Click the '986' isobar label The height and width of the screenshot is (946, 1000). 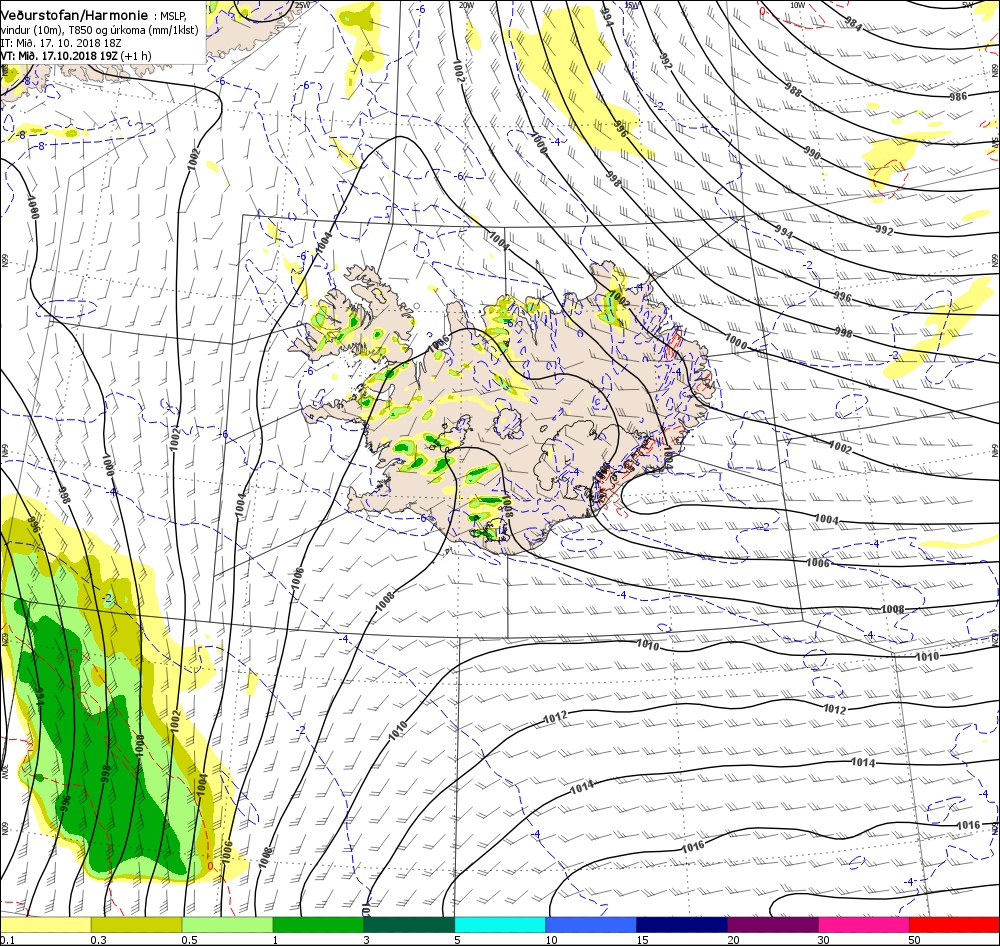(958, 96)
